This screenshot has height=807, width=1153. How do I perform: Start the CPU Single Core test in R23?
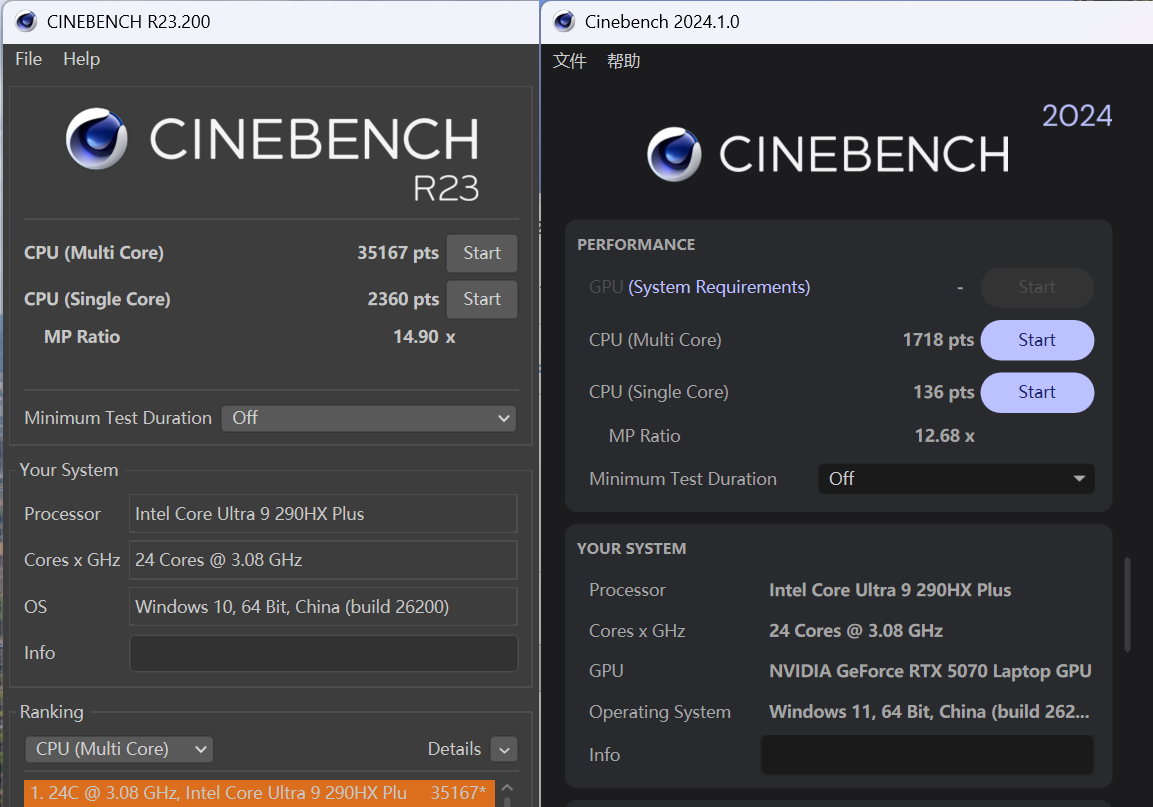click(x=482, y=299)
